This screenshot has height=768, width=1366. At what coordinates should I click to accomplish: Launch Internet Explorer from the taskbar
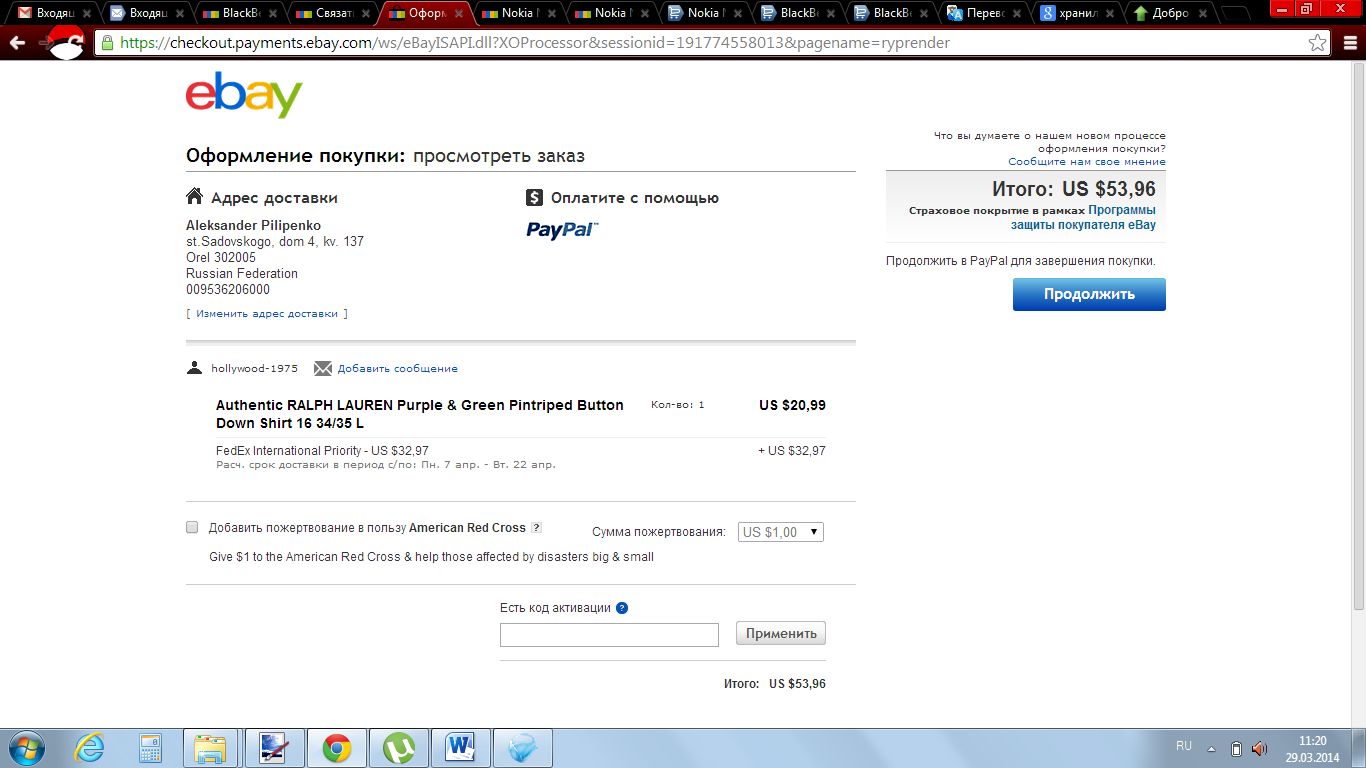coord(90,748)
